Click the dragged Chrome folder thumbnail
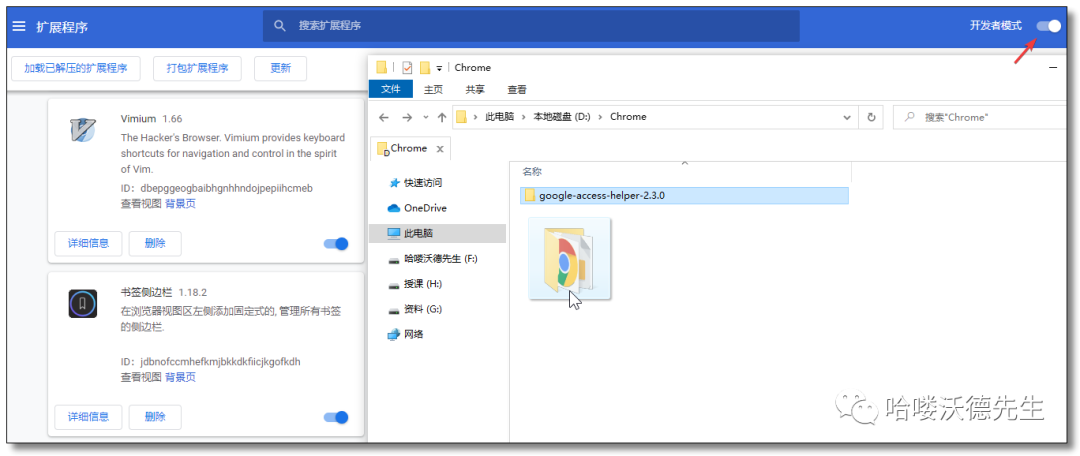1080x456 pixels. coord(570,259)
